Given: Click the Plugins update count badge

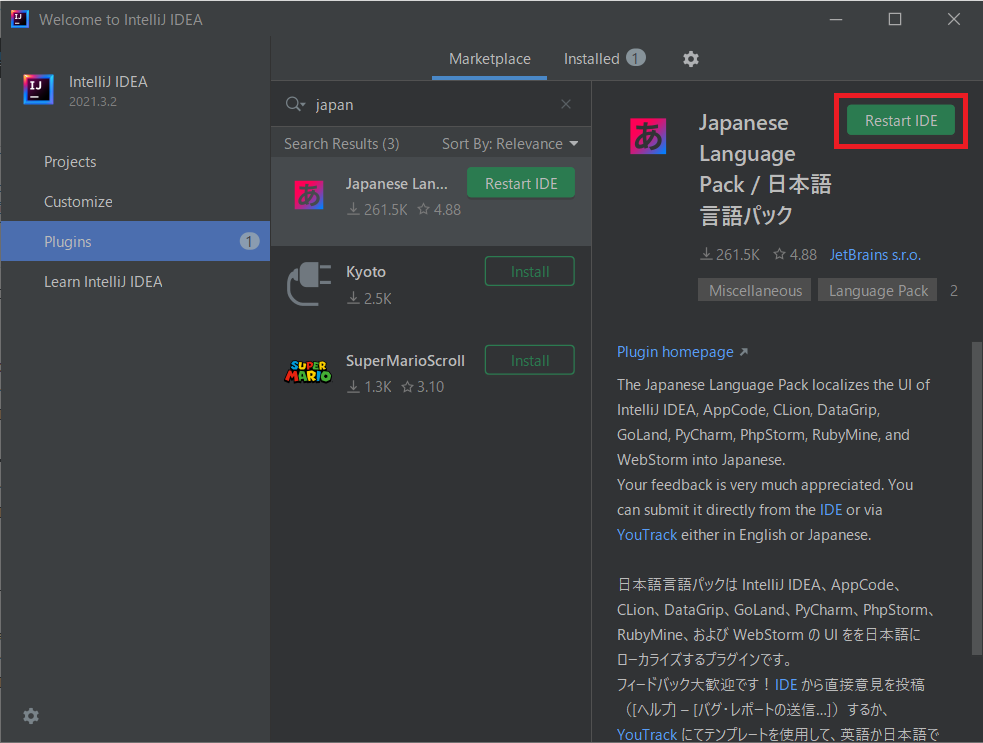Looking at the screenshot, I should 249,241.
